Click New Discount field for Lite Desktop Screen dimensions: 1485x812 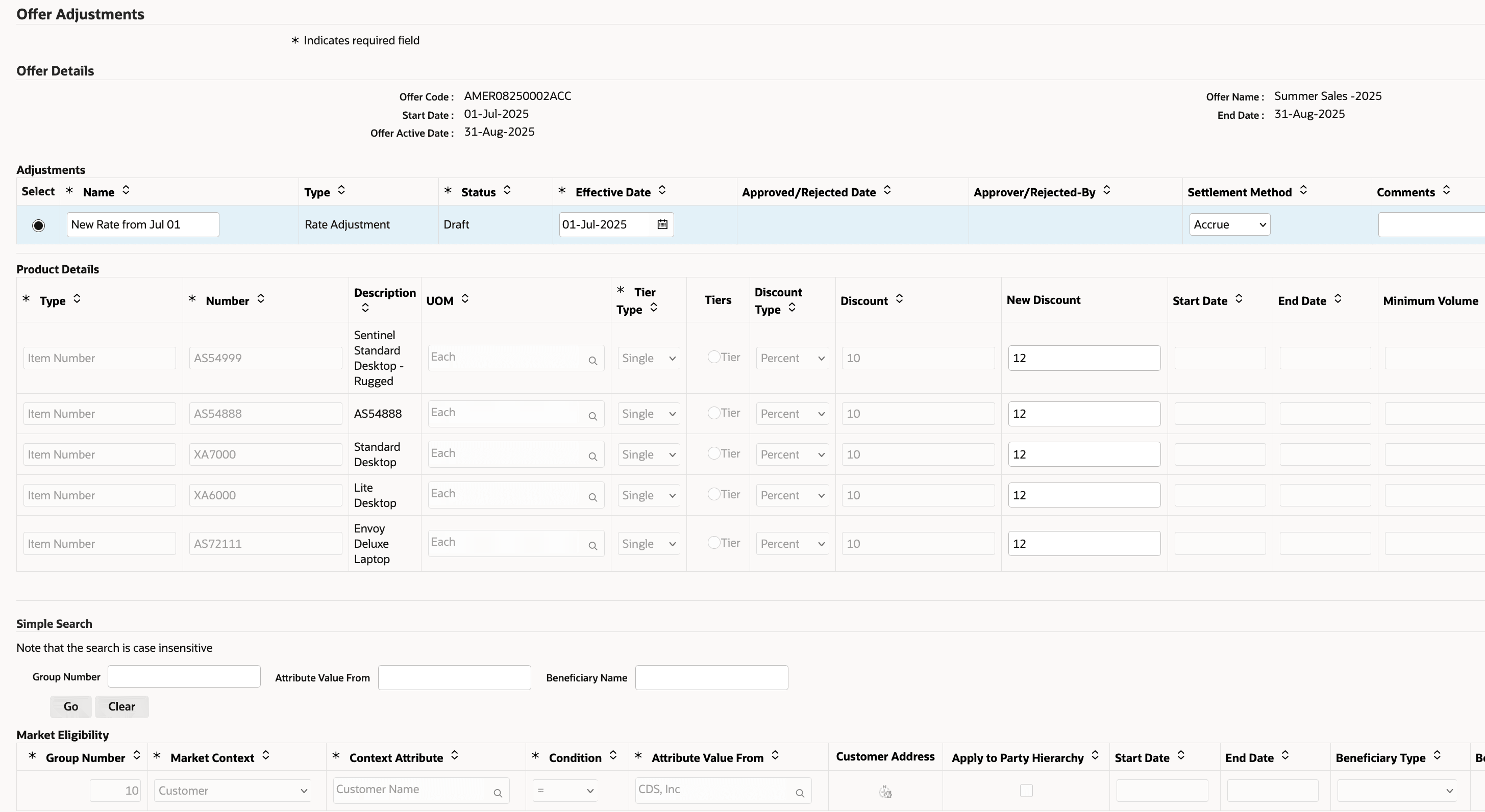[1083, 496]
